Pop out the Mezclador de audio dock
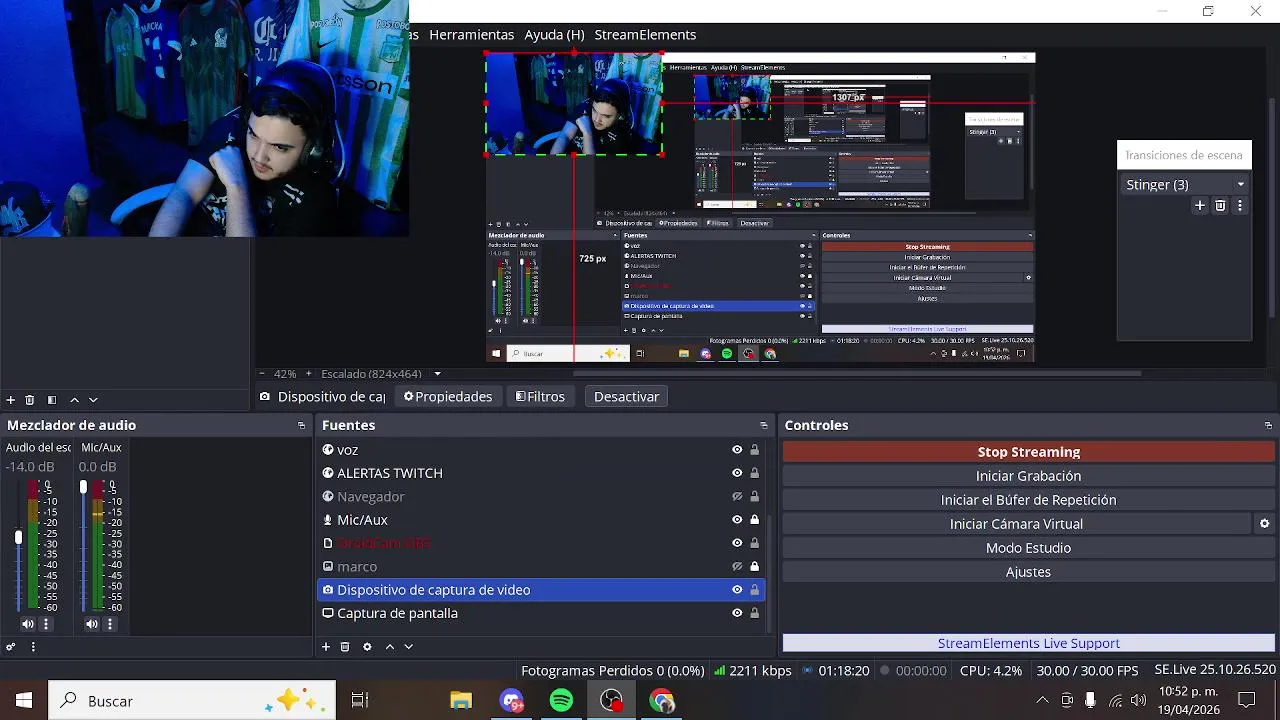Viewport: 1280px width, 720px height. [301, 426]
